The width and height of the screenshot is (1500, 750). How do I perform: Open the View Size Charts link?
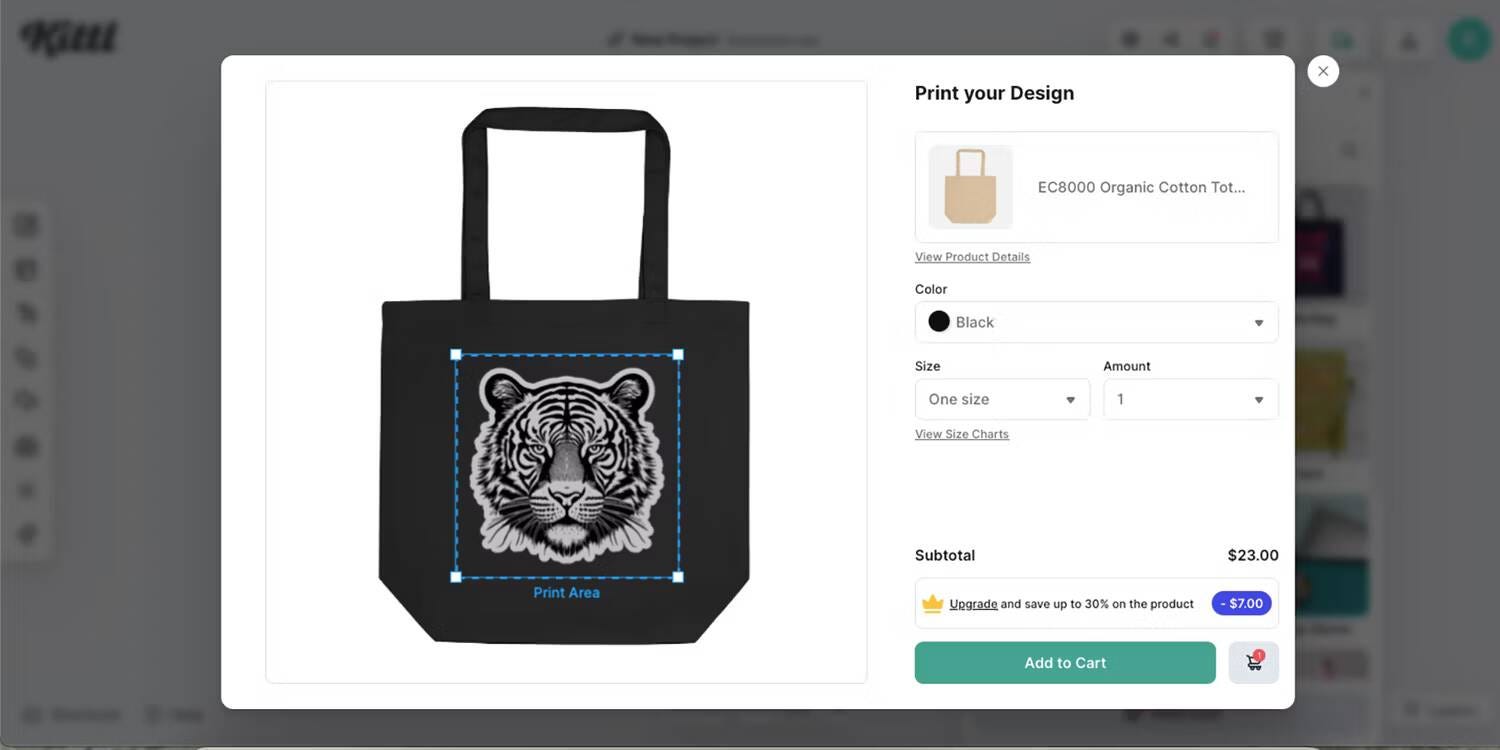(x=961, y=434)
